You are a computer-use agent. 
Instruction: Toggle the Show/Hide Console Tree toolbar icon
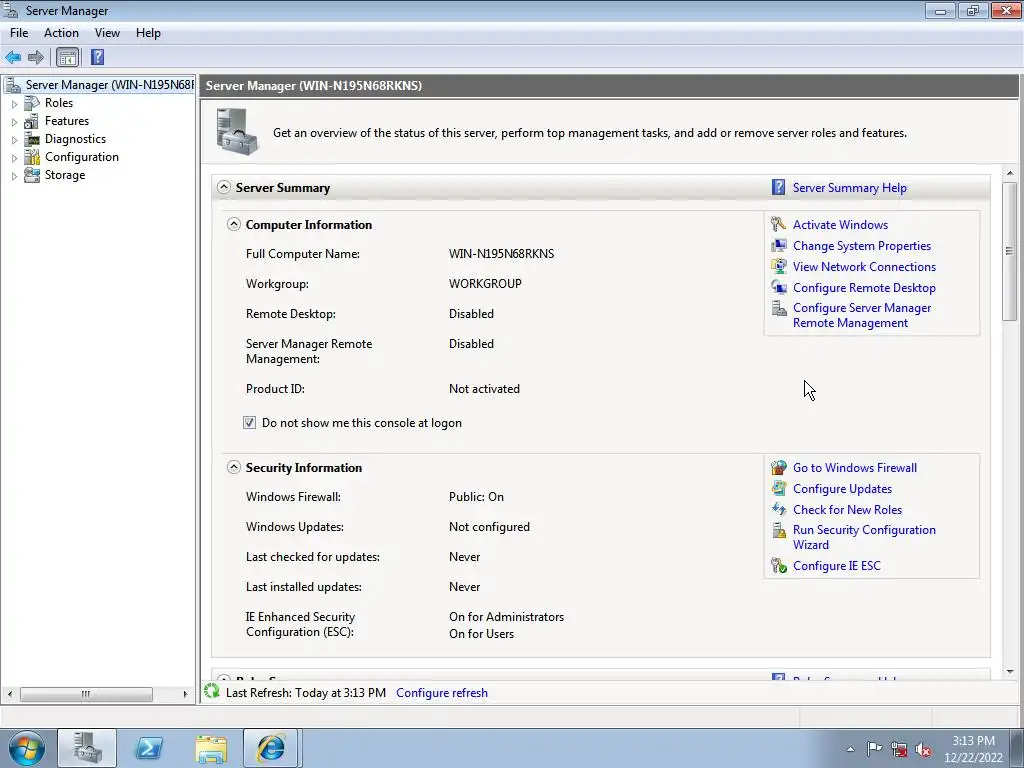[67, 57]
